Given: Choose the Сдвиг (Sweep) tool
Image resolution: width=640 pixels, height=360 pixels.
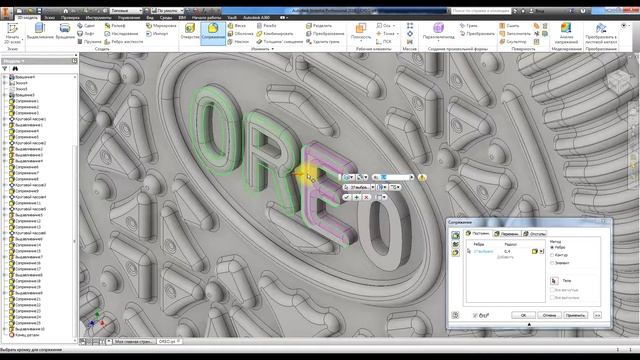Looking at the screenshot, I should (86, 25).
